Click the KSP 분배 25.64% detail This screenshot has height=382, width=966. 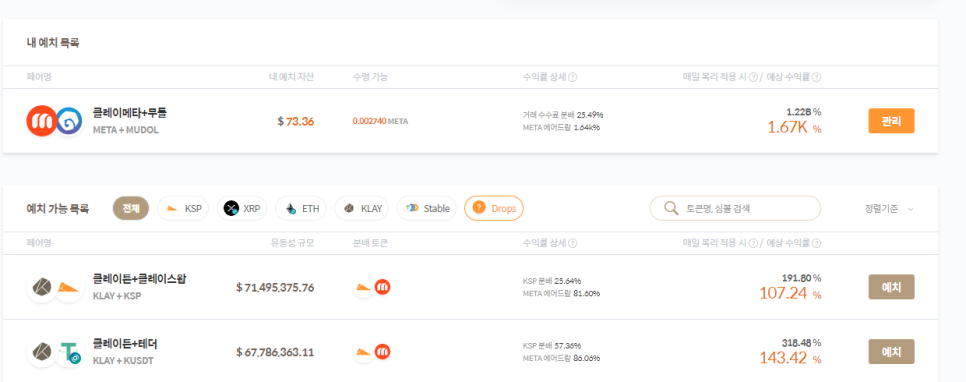tap(552, 281)
